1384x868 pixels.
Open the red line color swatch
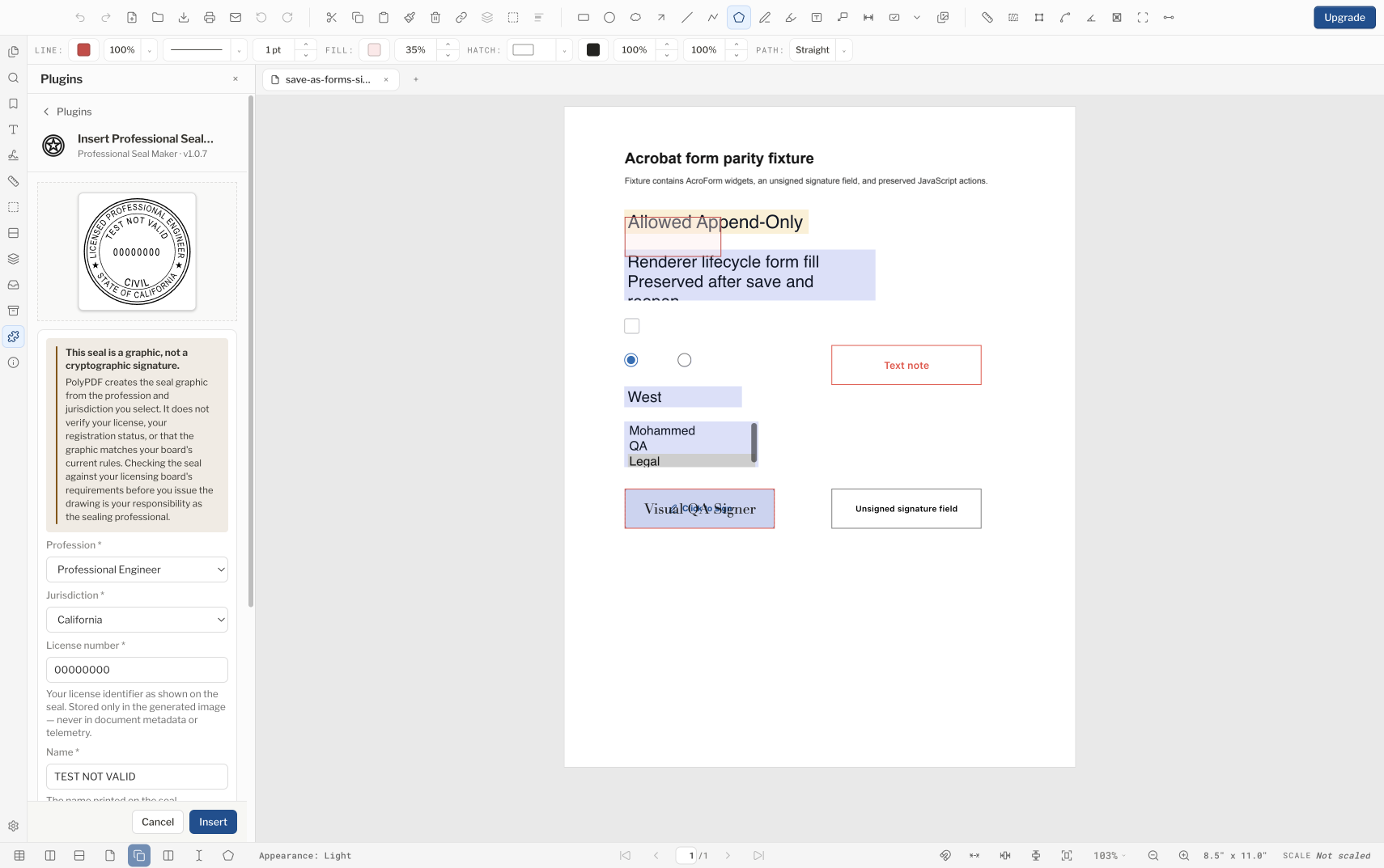(x=83, y=50)
